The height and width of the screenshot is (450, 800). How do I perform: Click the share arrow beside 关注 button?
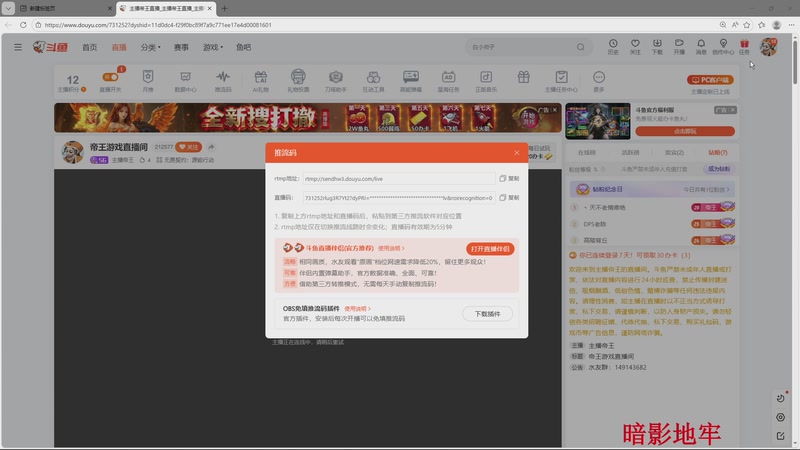[x=211, y=147]
